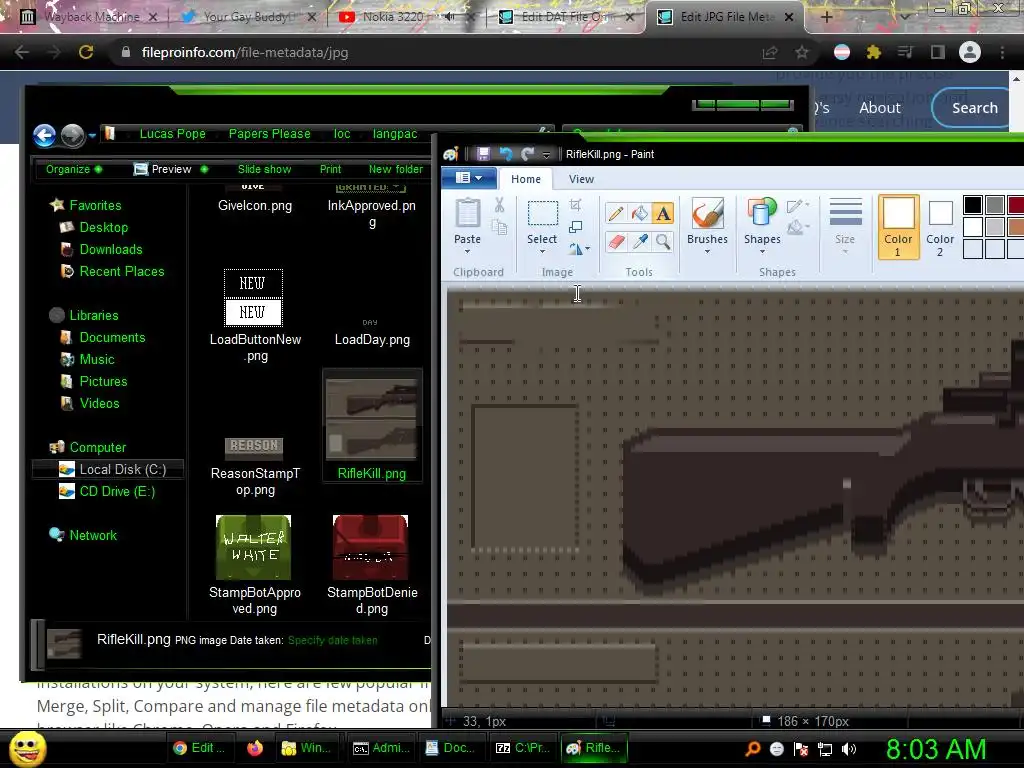Click the Chrome address bar URL field

pos(431,52)
